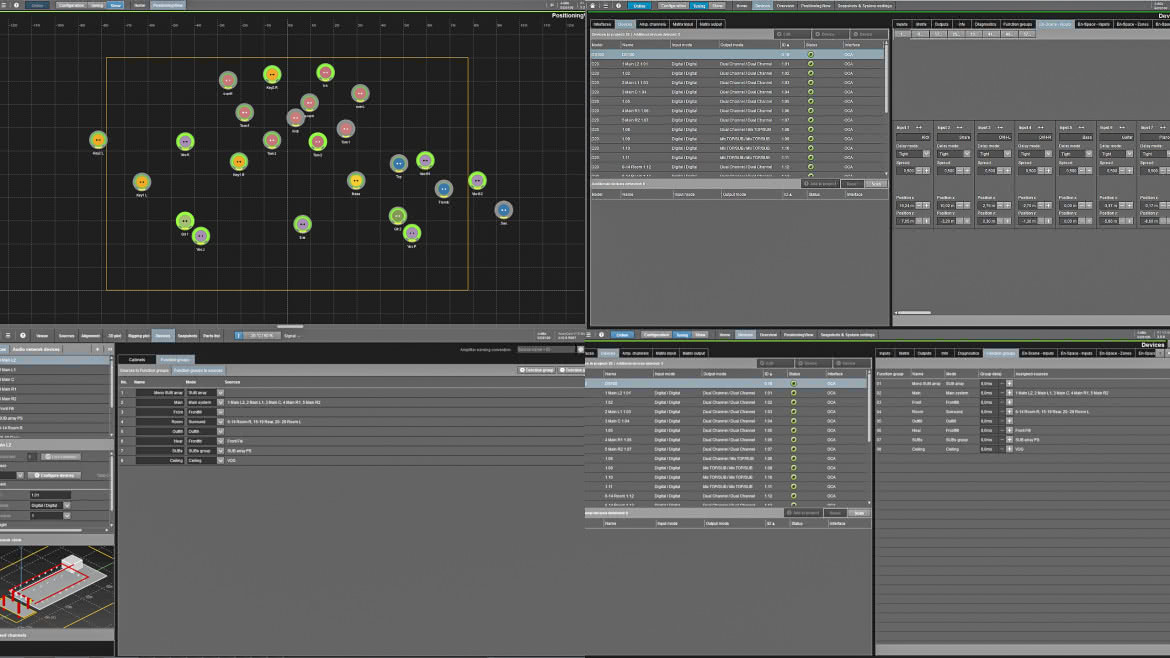Select the Voc P sound object
This screenshot has height=658, width=1170.
tap(412, 233)
